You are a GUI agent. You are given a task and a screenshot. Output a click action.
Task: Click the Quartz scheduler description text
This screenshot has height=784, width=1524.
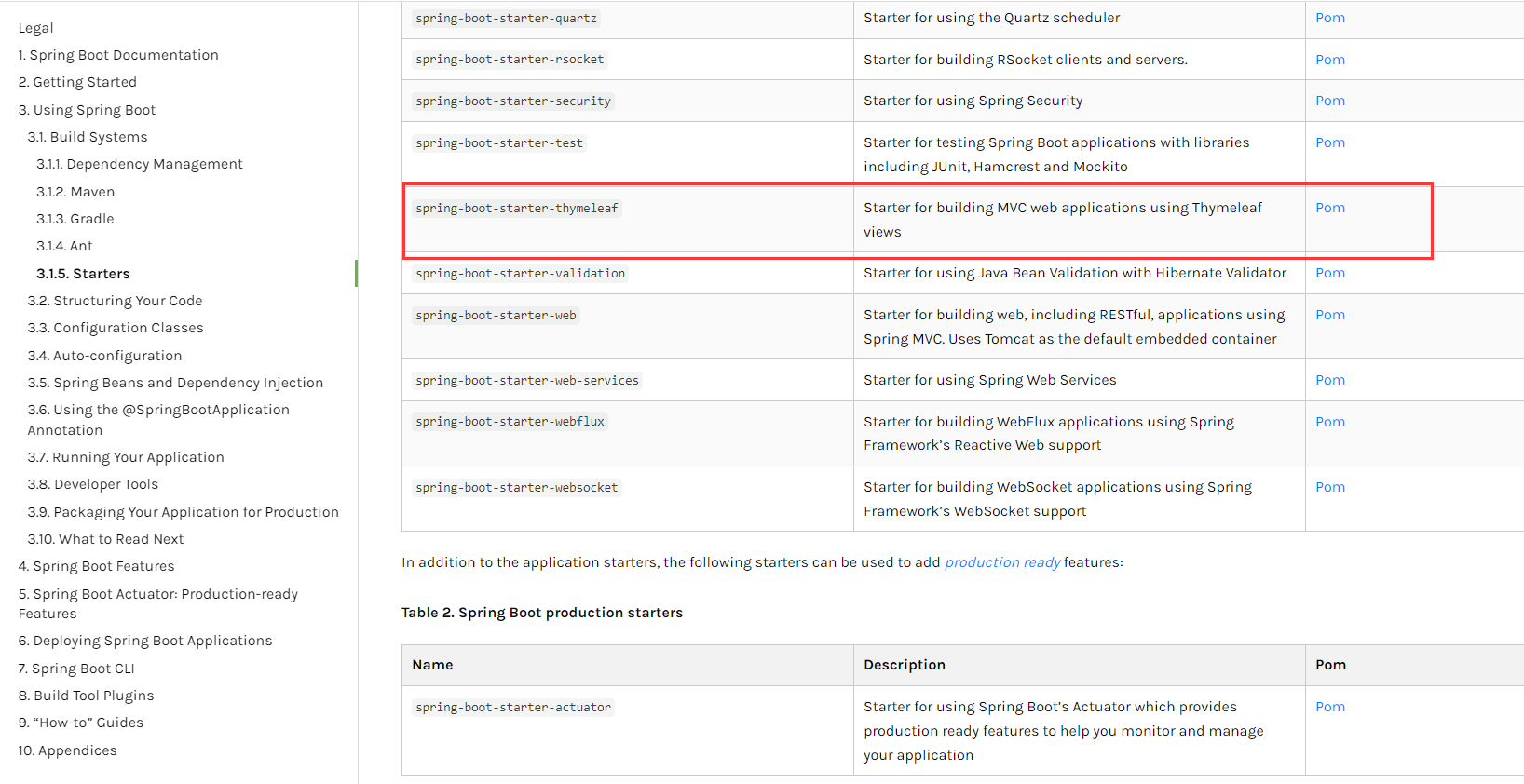[x=992, y=18]
